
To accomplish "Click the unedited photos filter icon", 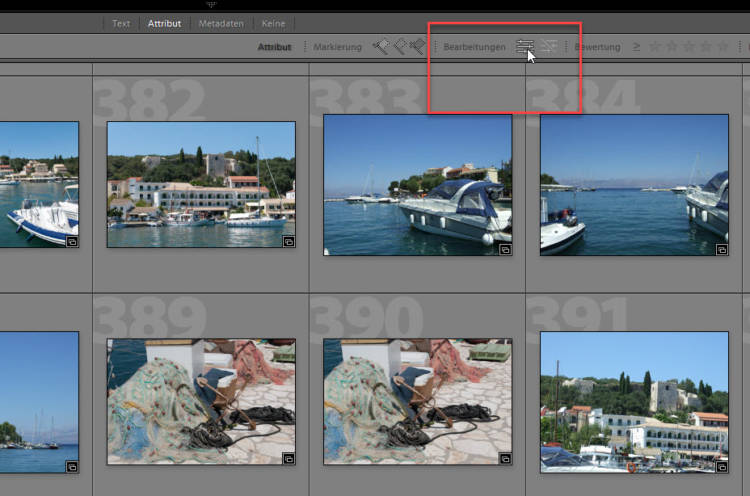I will [550, 46].
